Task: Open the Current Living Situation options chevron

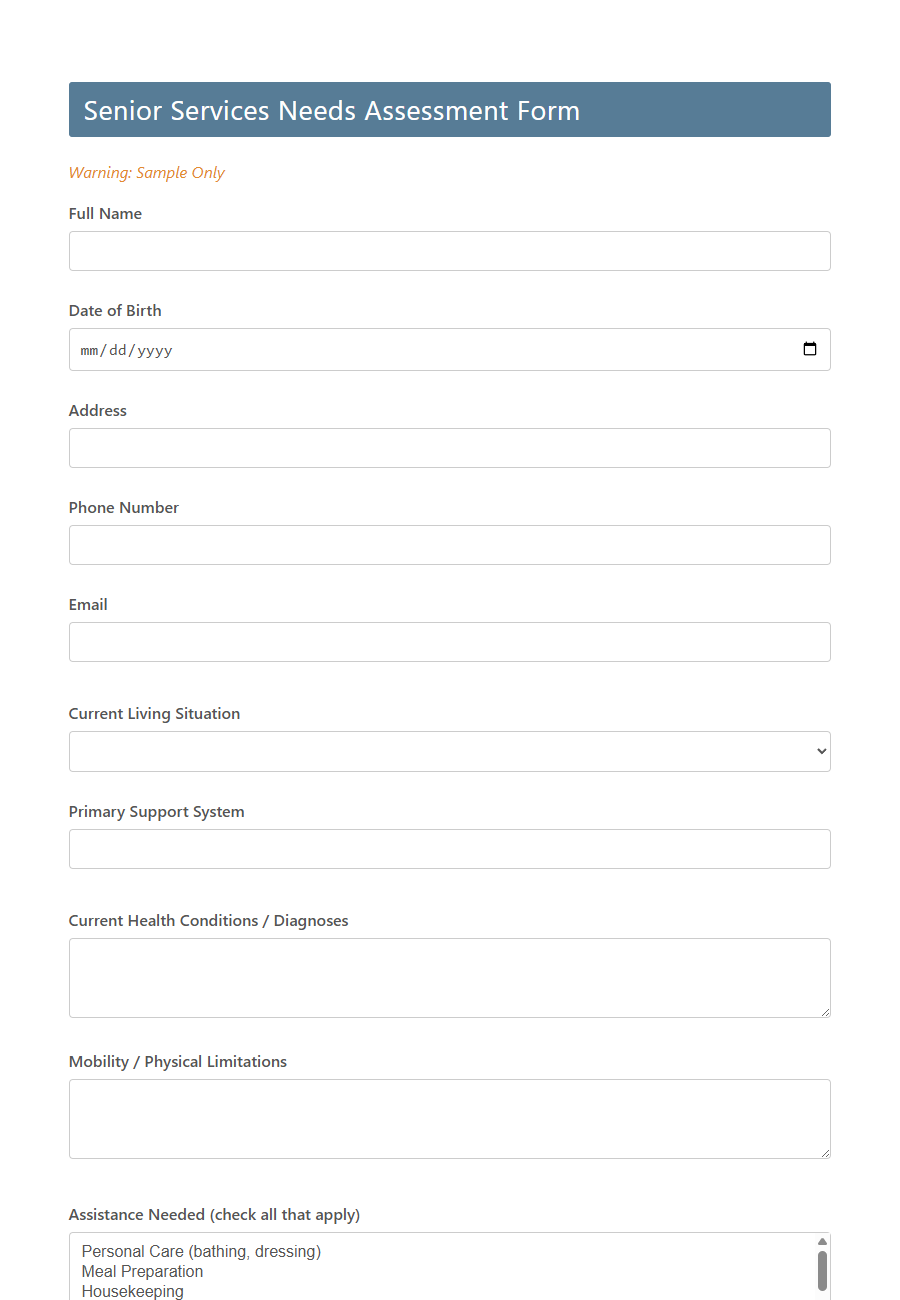Action: click(821, 751)
